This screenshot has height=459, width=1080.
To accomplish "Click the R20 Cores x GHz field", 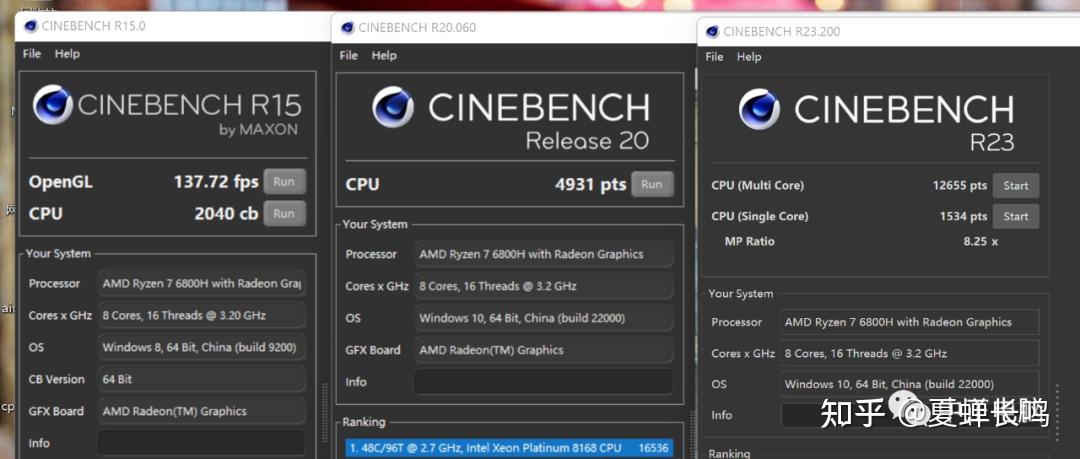I will pos(543,286).
